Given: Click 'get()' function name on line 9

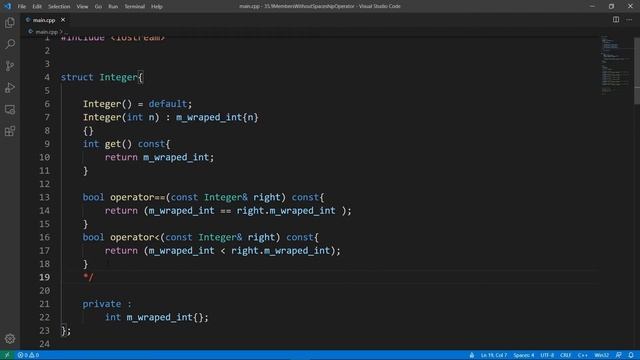Looking at the screenshot, I should point(118,144).
